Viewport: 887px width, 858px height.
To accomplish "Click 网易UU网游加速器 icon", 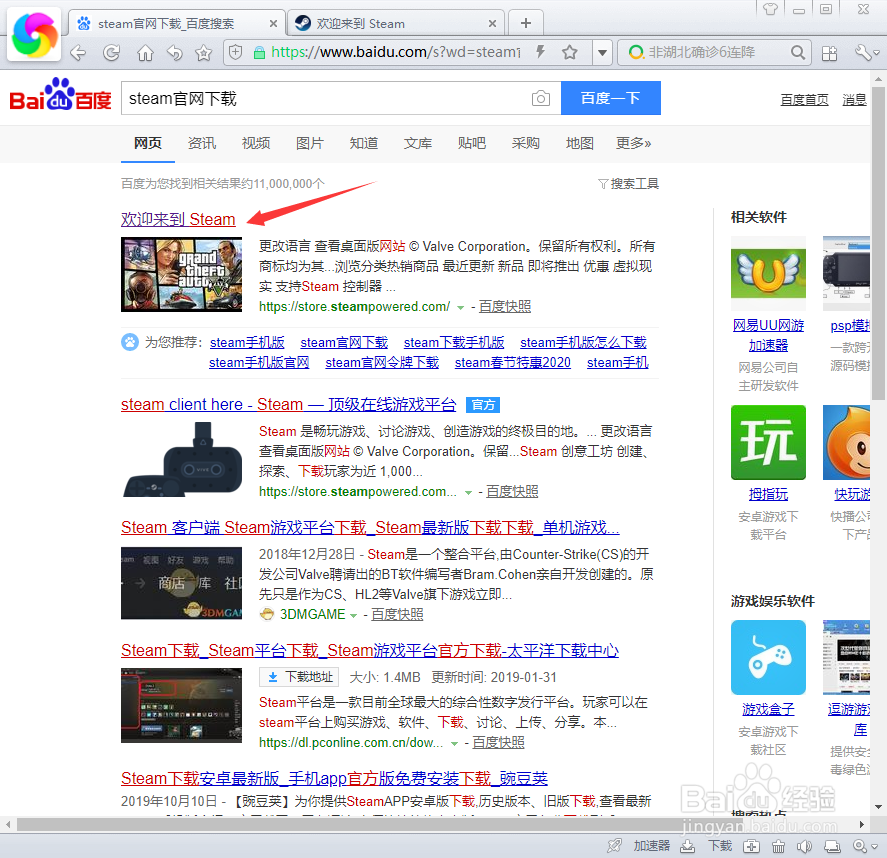I will 768,274.
